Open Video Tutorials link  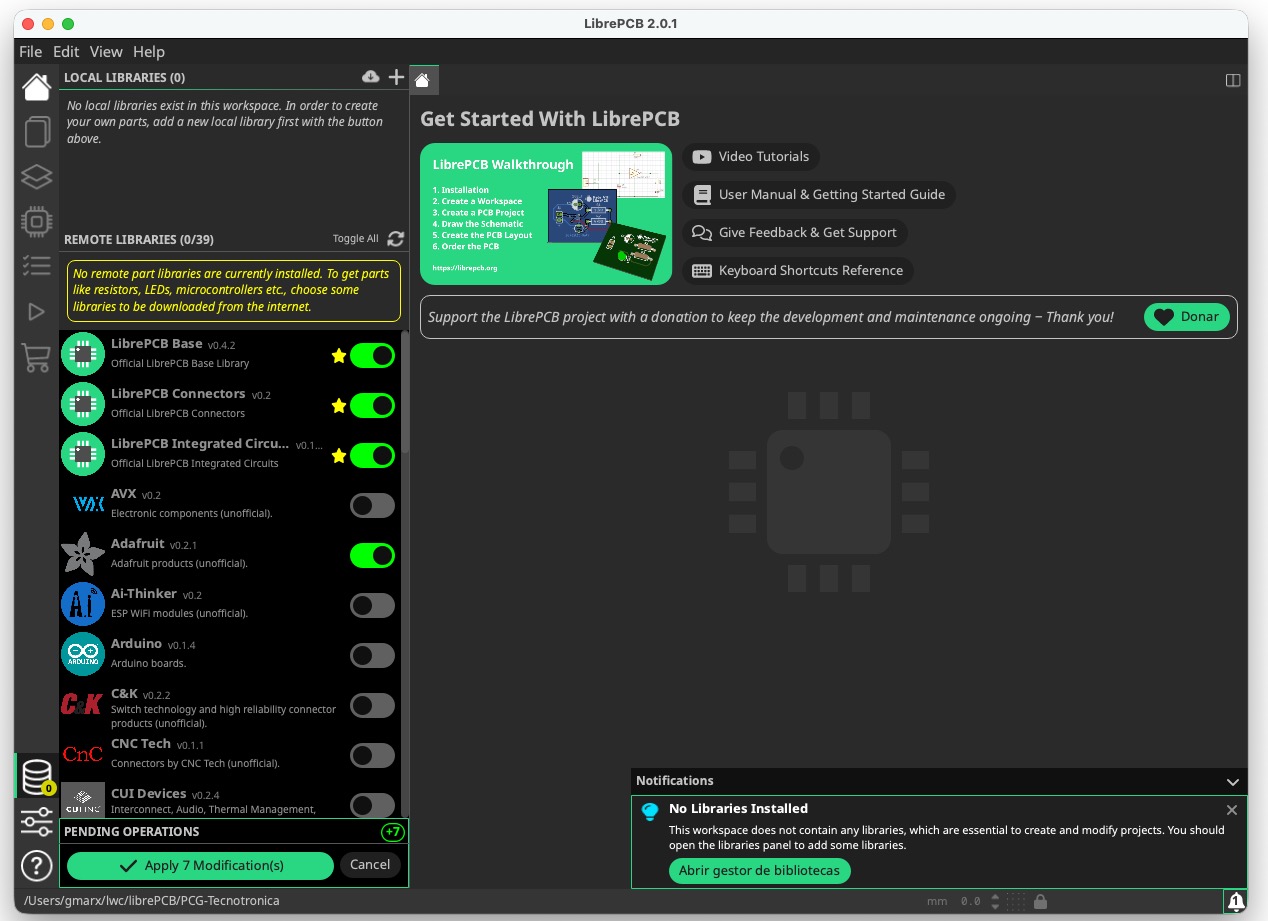coord(750,157)
